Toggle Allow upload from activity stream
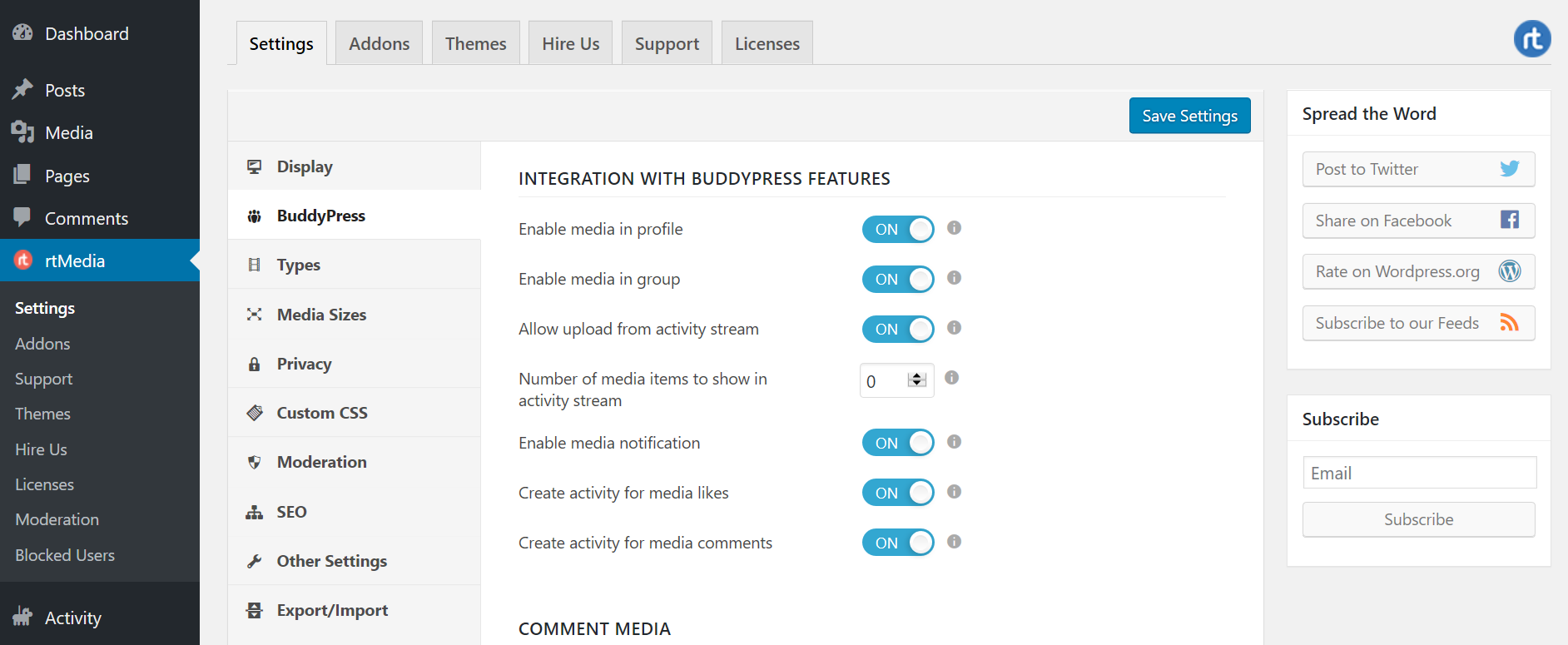1568x645 pixels. [x=898, y=329]
